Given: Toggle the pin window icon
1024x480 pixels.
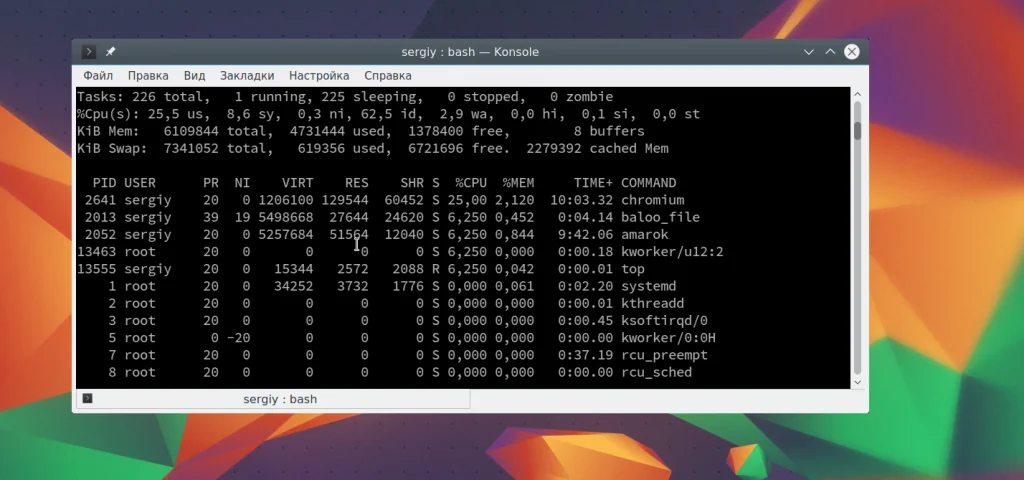Looking at the screenshot, I should click(x=110, y=52).
